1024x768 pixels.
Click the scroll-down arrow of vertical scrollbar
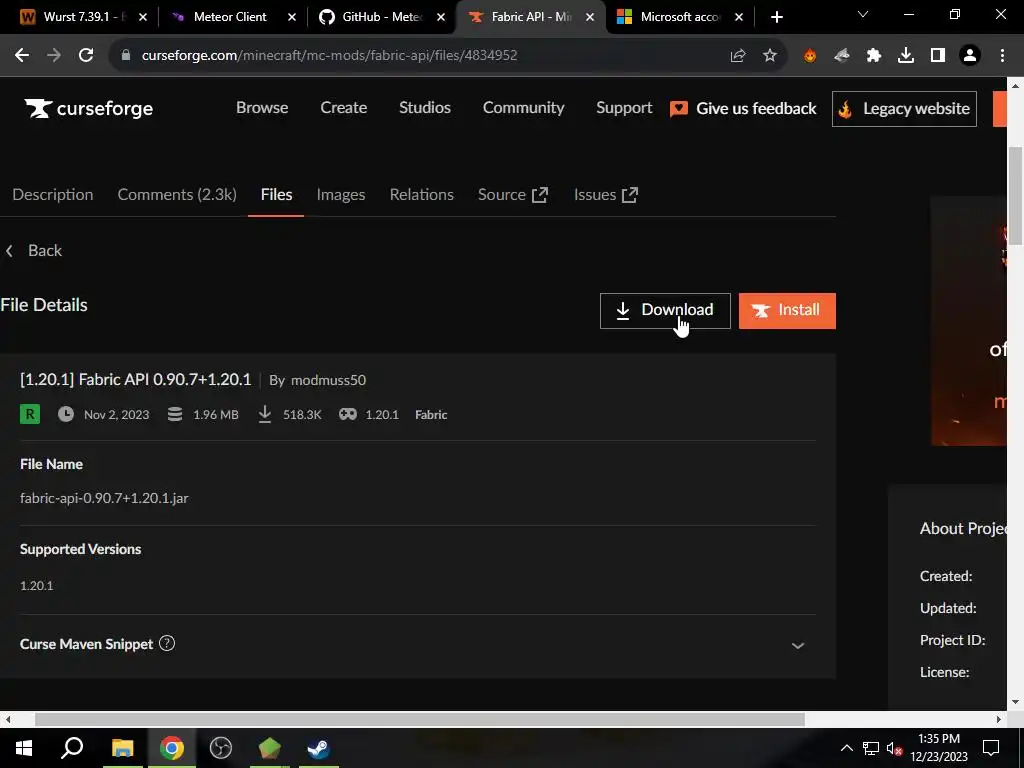point(1016,702)
